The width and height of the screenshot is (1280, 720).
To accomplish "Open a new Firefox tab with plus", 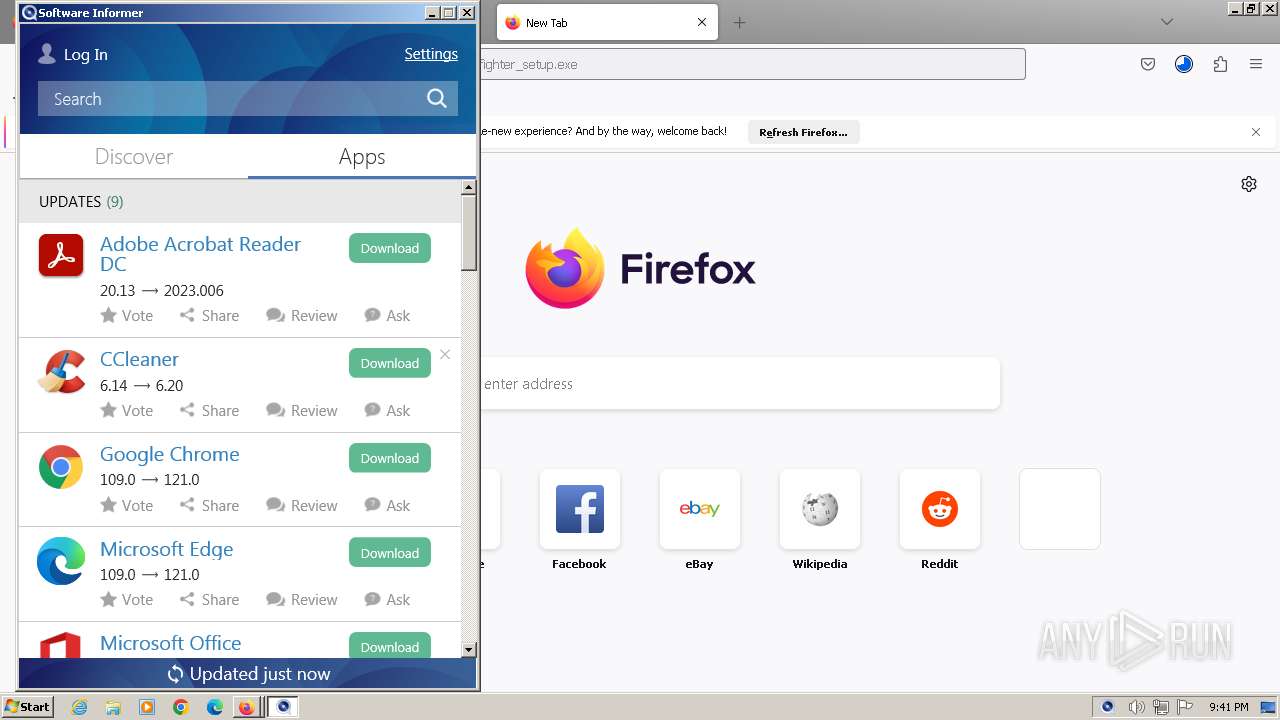I will [x=740, y=22].
